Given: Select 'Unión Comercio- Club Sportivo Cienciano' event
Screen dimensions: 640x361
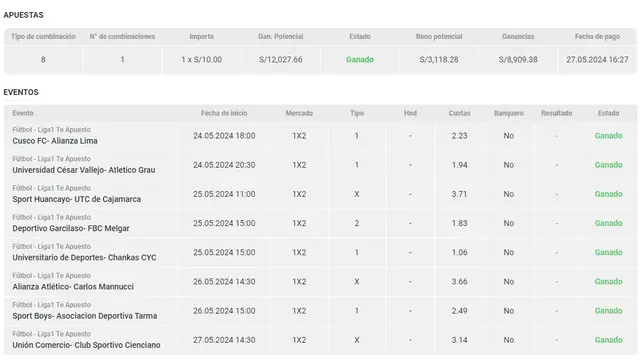Looking at the screenshot, I should click(86, 345).
